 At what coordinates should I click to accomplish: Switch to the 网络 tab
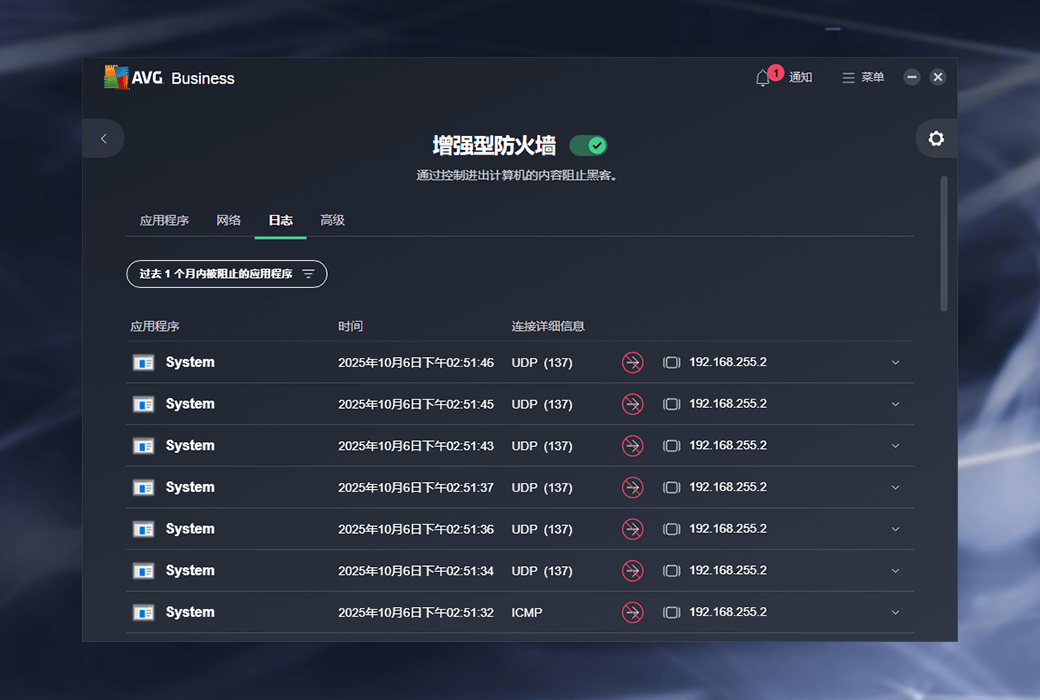229,220
